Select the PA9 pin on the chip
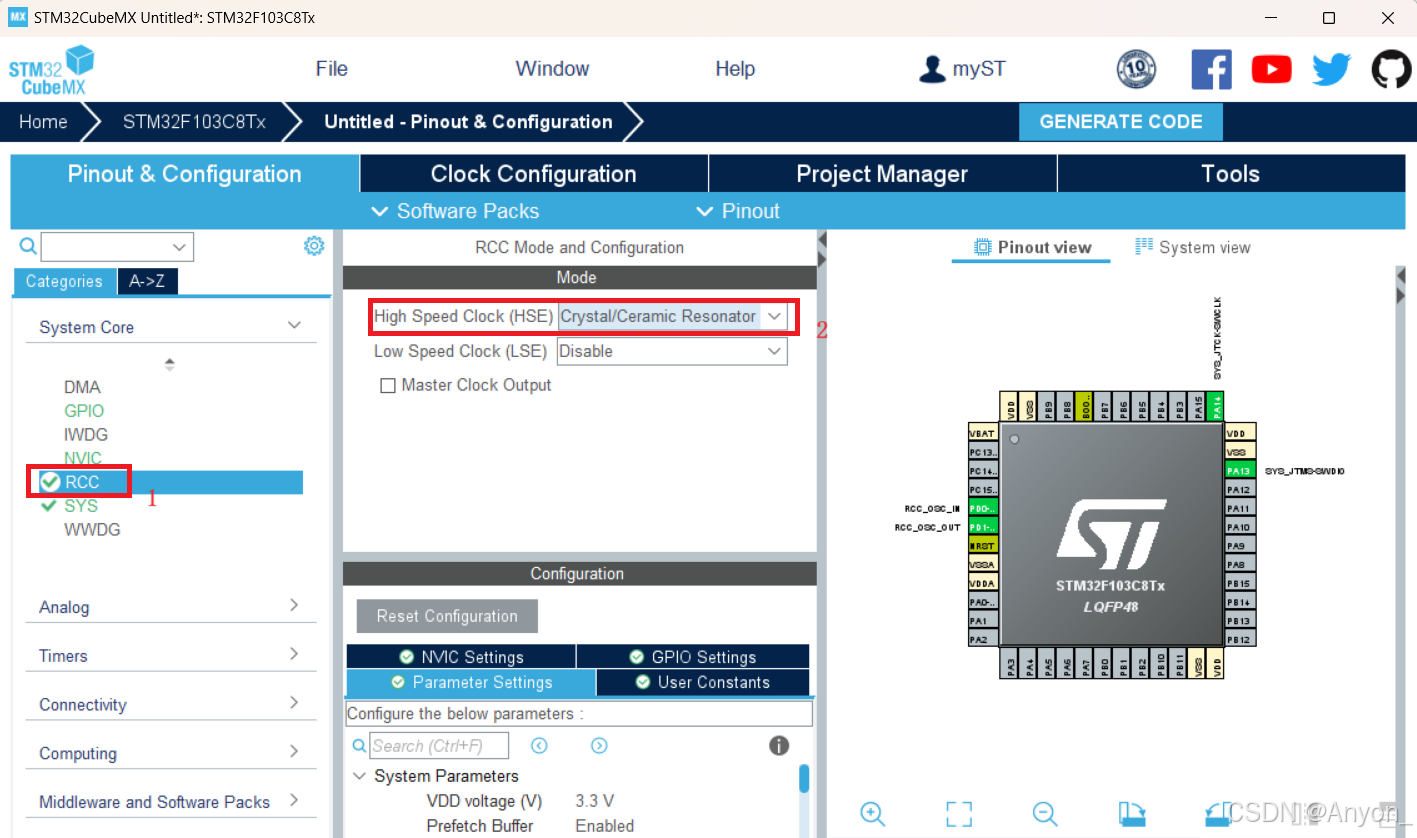 (1239, 546)
